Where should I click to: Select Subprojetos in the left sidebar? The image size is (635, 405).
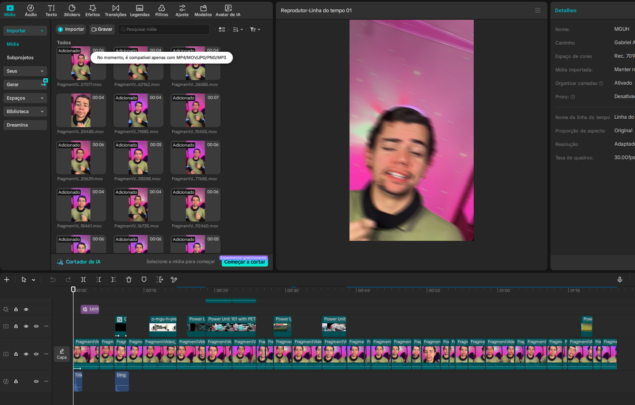click(20, 58)
